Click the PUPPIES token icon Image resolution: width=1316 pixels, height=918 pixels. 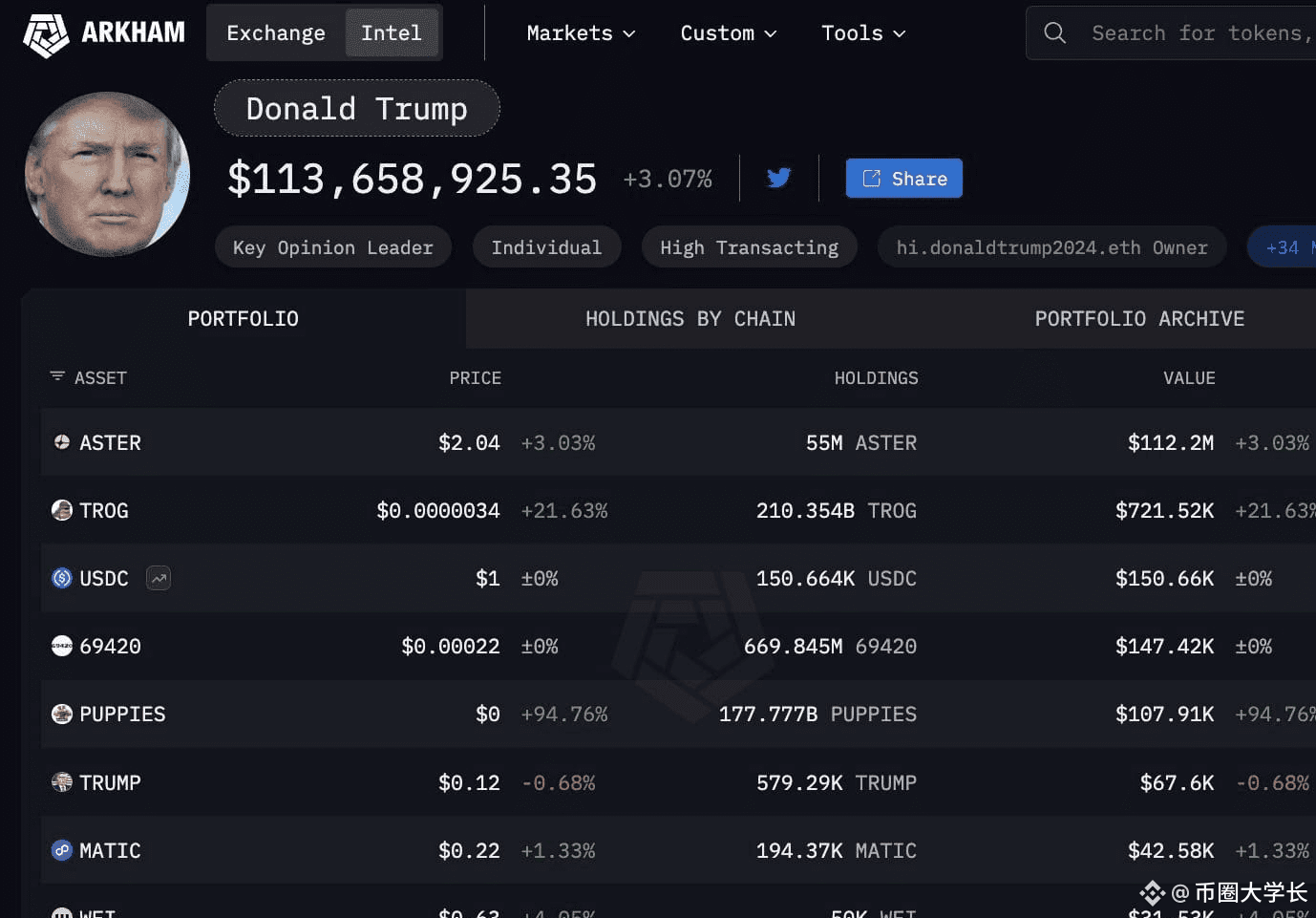tap(62, 714)
